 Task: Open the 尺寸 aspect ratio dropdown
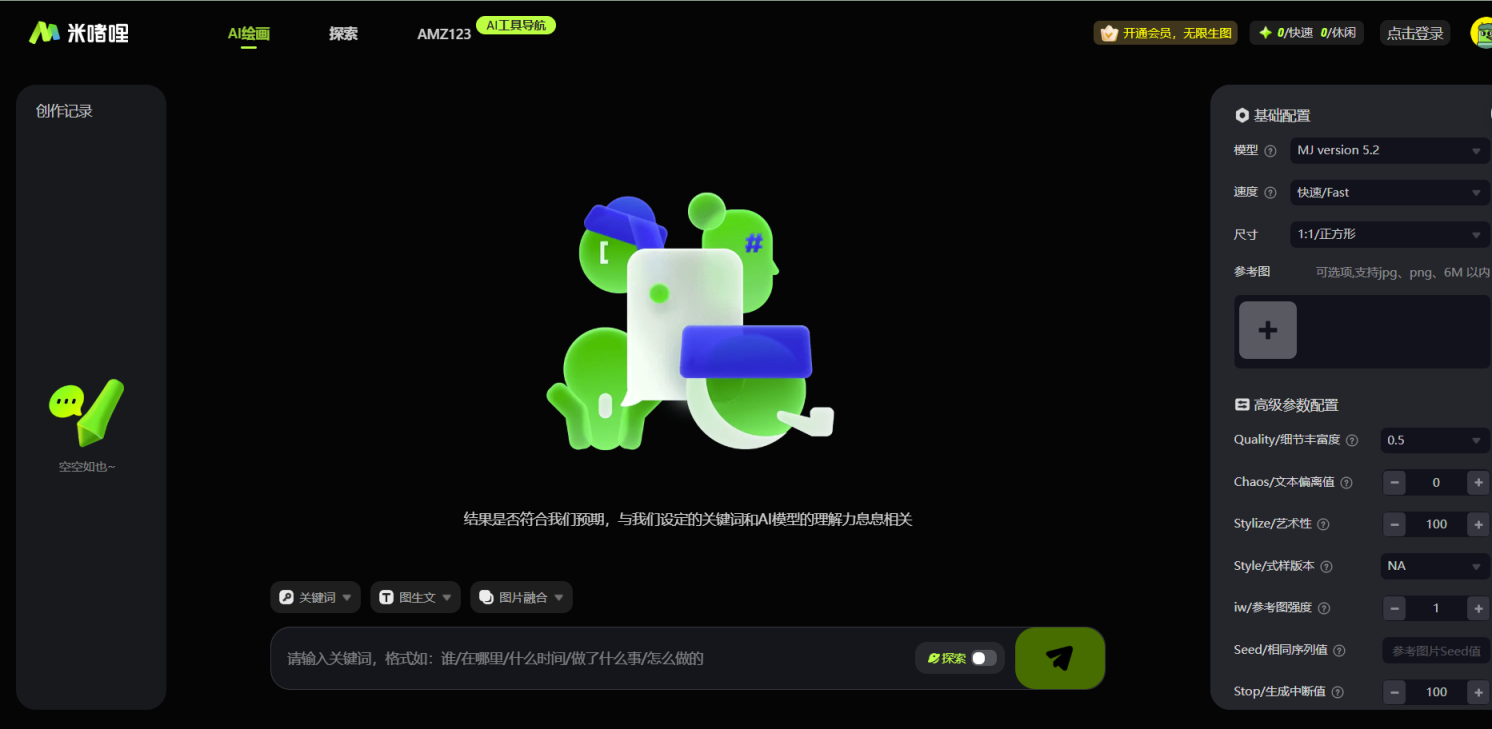coord(1389,234)
